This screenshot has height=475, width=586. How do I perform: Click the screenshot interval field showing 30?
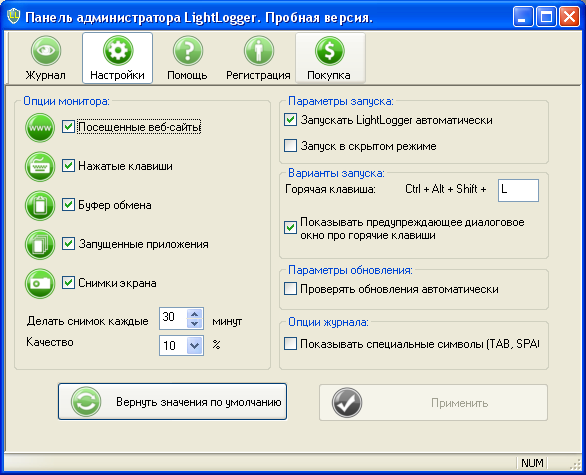[x=173, y=318]
